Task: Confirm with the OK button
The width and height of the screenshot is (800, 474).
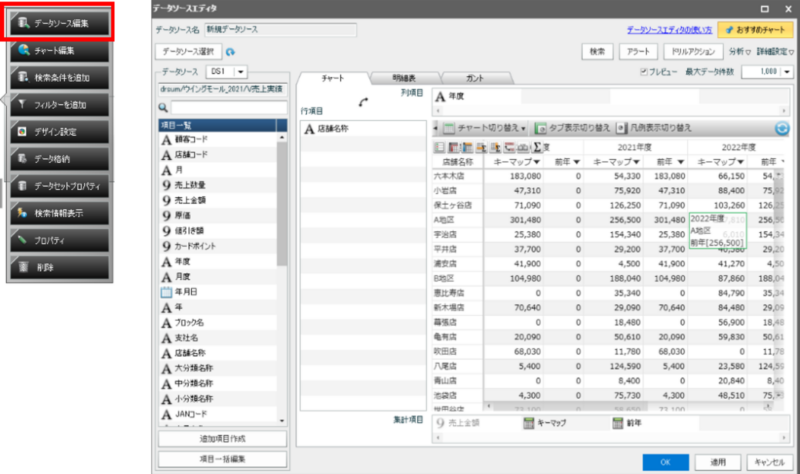Action: [665, 462]
